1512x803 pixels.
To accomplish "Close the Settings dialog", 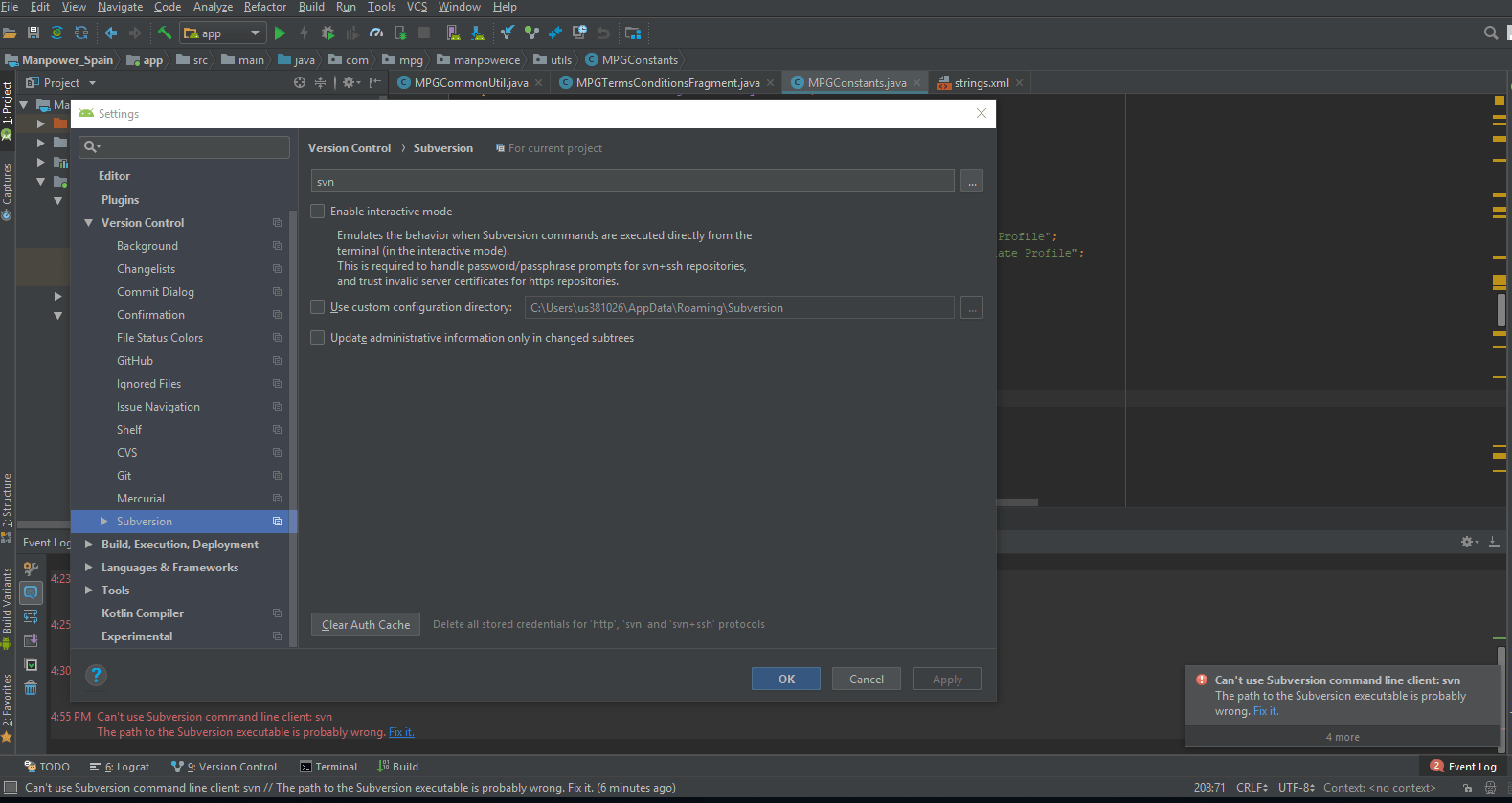I will pyautogui.click(x=982, y=113).
